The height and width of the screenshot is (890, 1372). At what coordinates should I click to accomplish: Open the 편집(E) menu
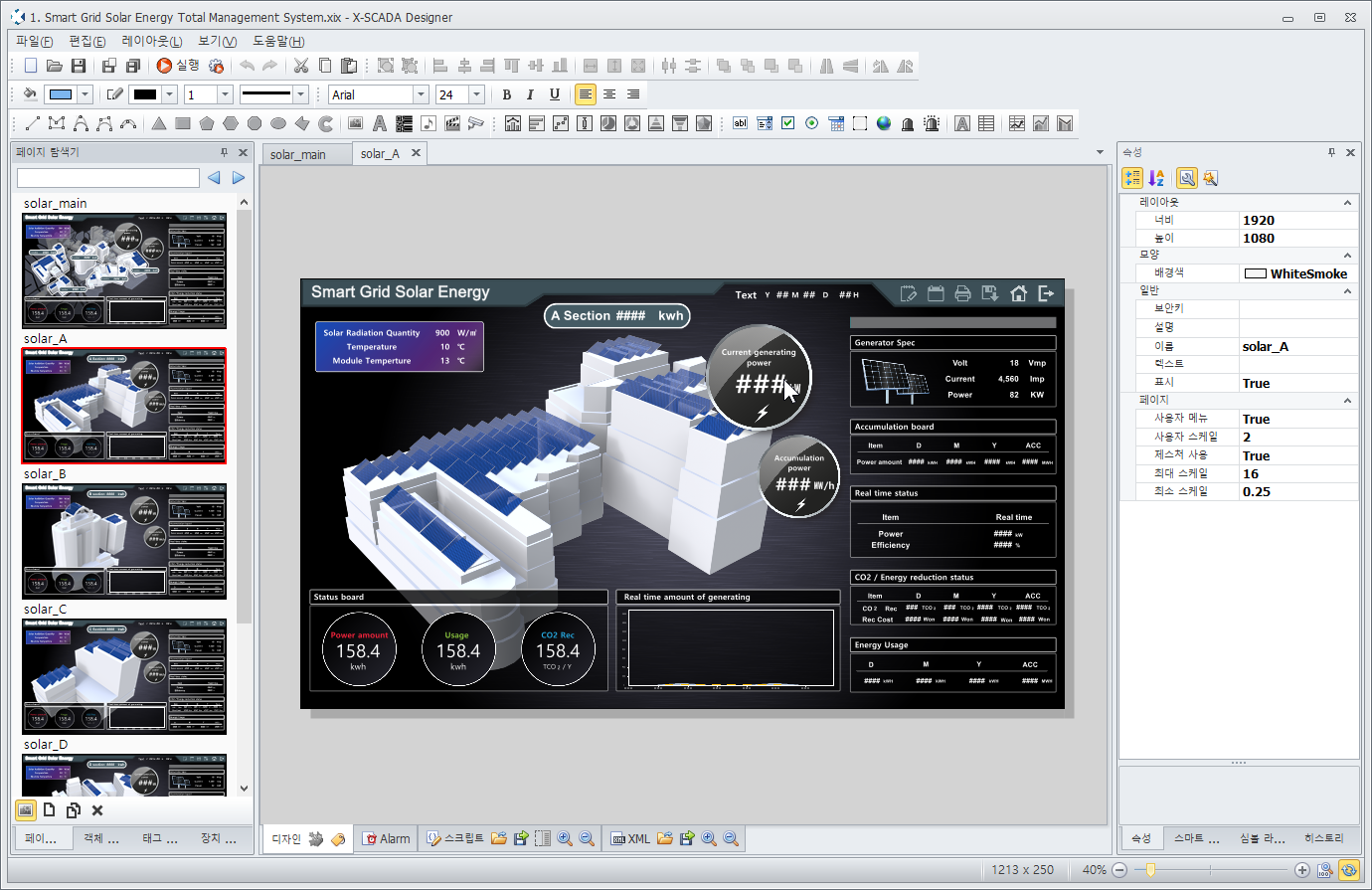coord(87,41)
